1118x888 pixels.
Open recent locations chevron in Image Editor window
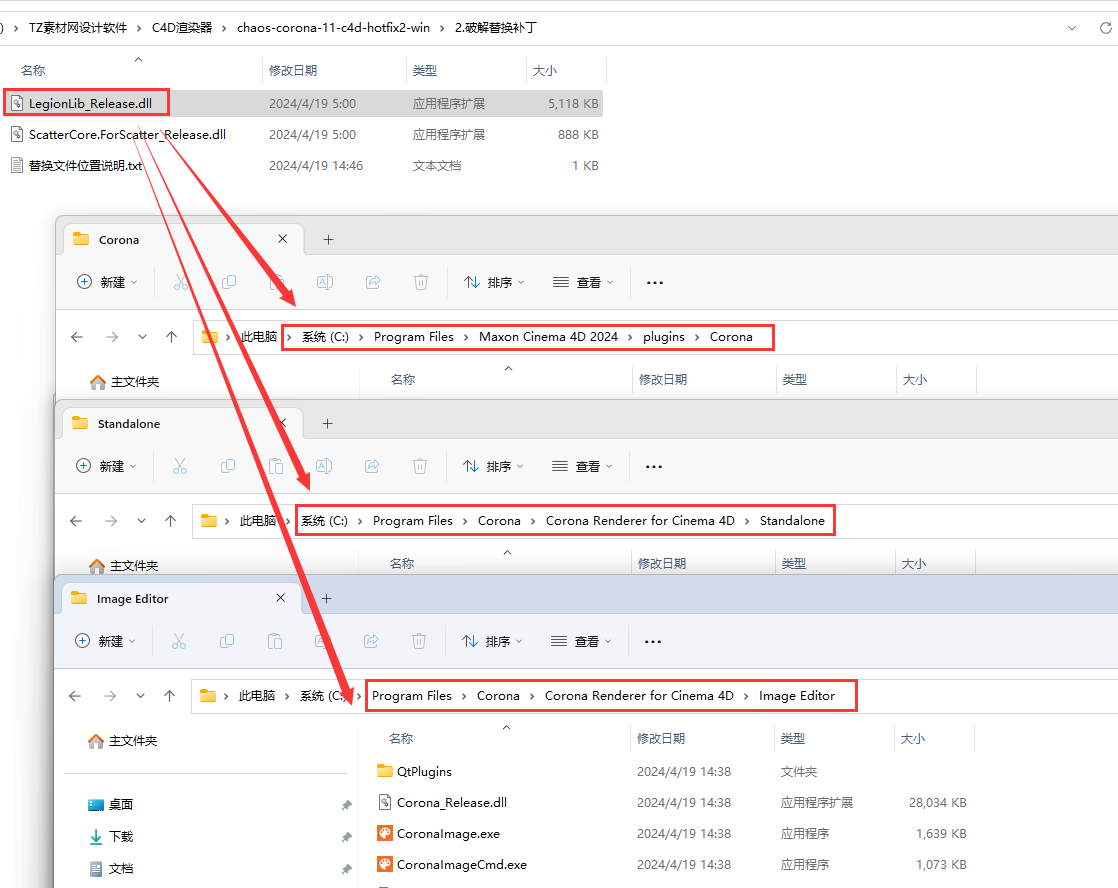140,695
